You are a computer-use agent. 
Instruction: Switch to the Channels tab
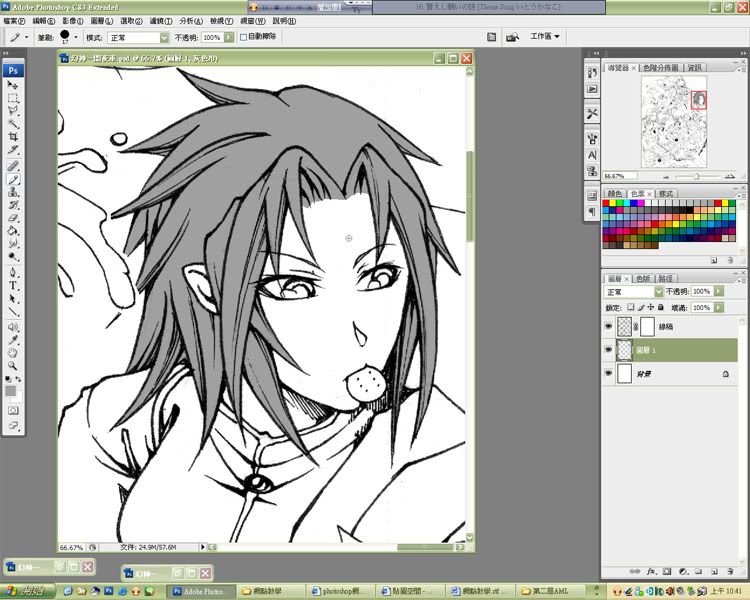[643, 278]
